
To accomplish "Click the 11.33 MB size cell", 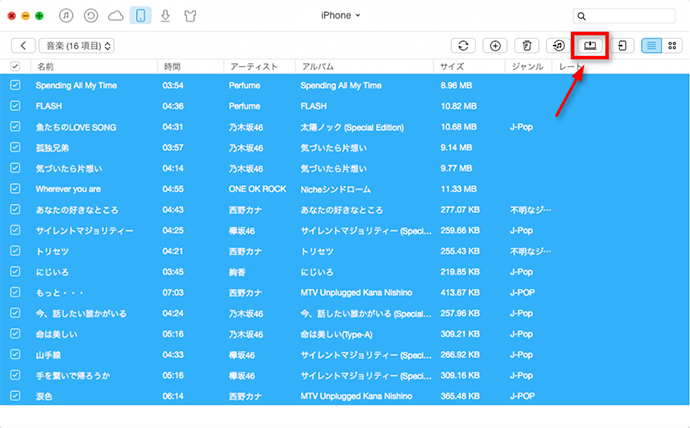I will coord(459,189).
